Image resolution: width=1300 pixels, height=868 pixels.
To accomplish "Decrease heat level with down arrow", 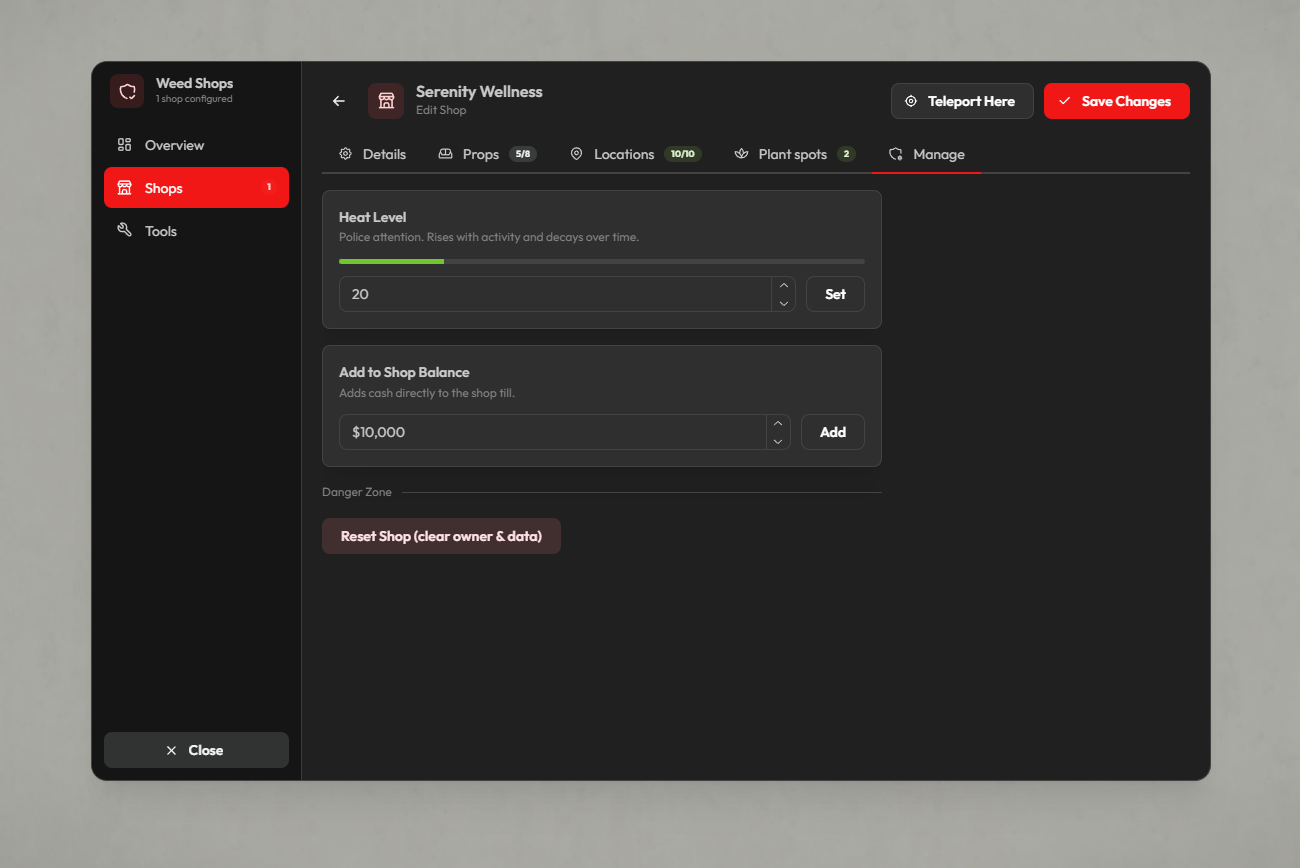I will pos(784,303).
